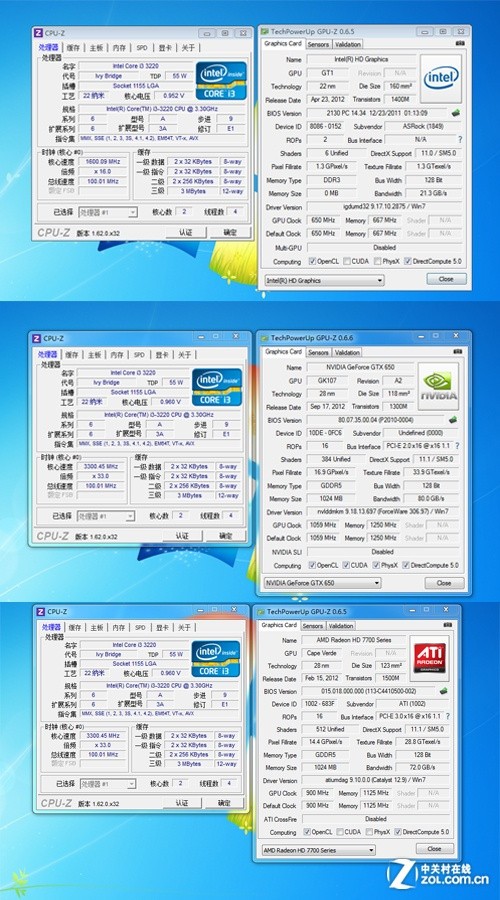This screenshot has width=500, height=900.
Task: Click Core i3 badge in CPU-Z showing 1600.09 MHz
Action: (x=221, y=80)
